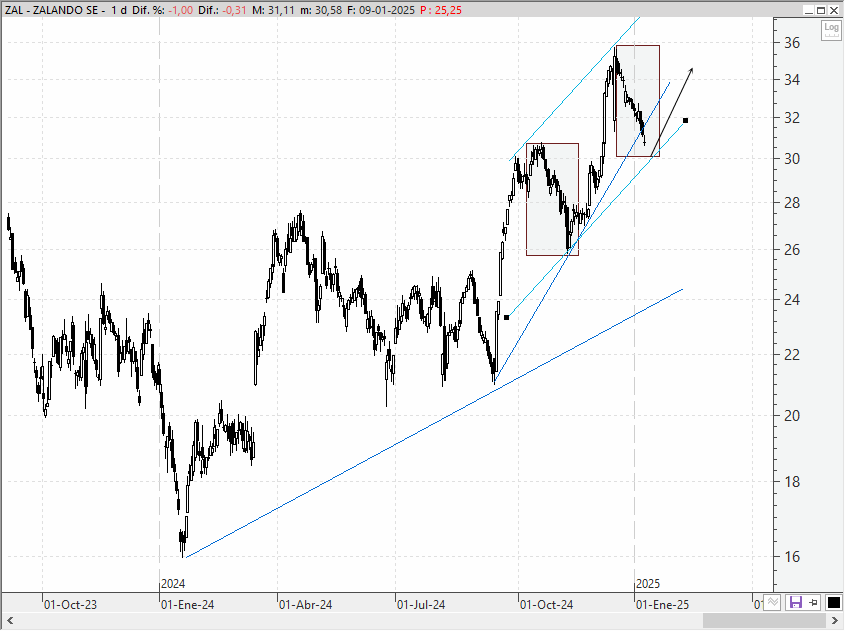Click the '01-Ene-25' date label
The height and width of the screenshot is (631, 845).
[663, 605]
